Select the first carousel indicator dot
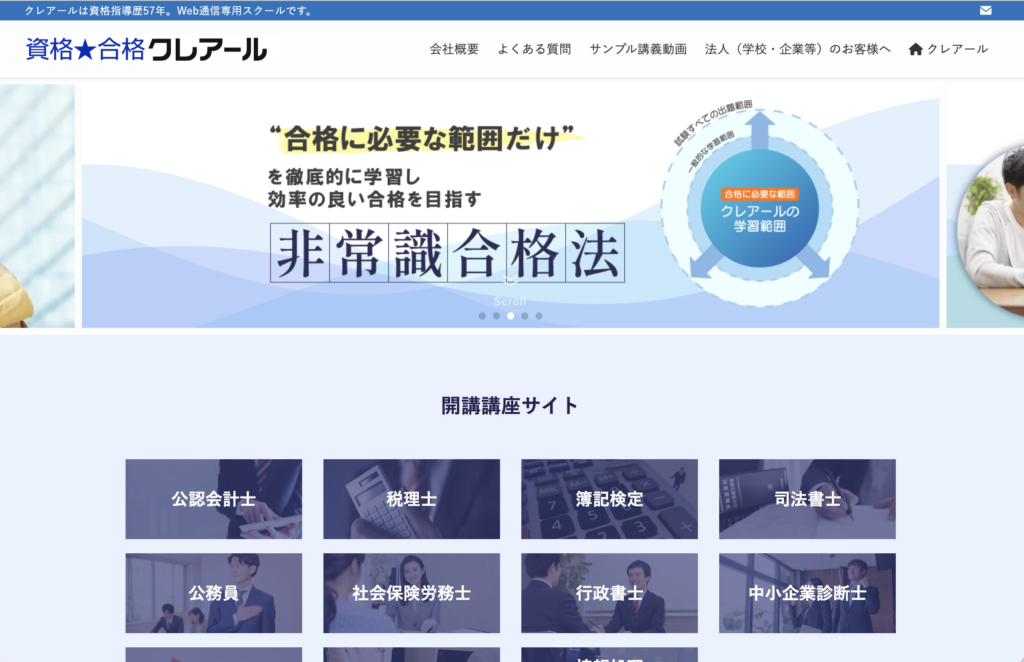Image resolution: width=1024 pixels, height=662 pixels. (482, 316)
